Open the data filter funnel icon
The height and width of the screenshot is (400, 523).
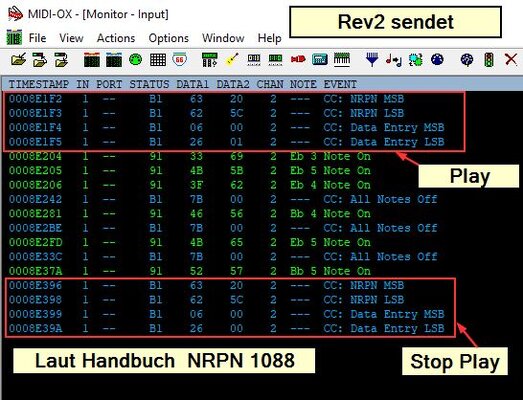[372, 60]
